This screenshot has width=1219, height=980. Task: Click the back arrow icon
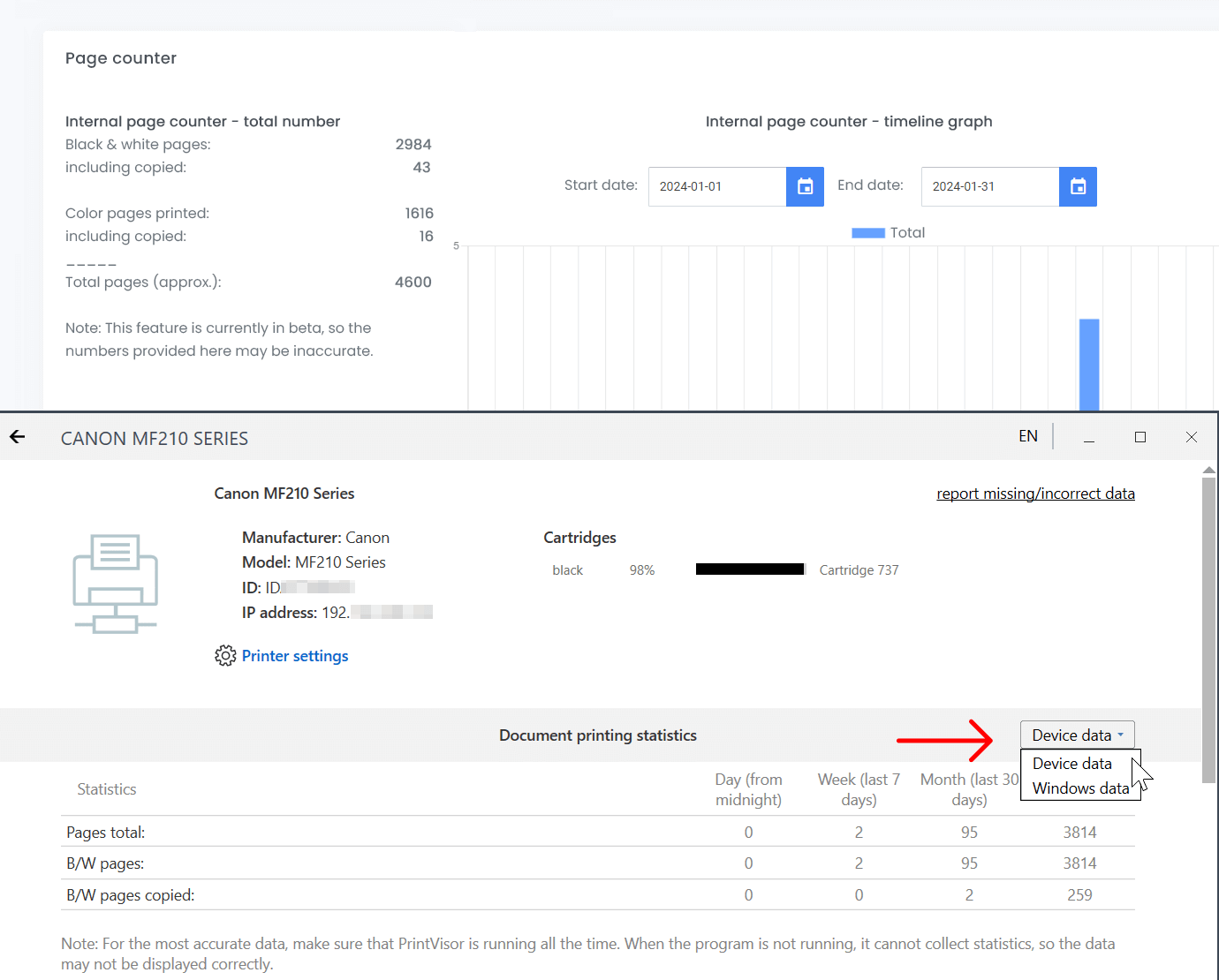point(18,437)
